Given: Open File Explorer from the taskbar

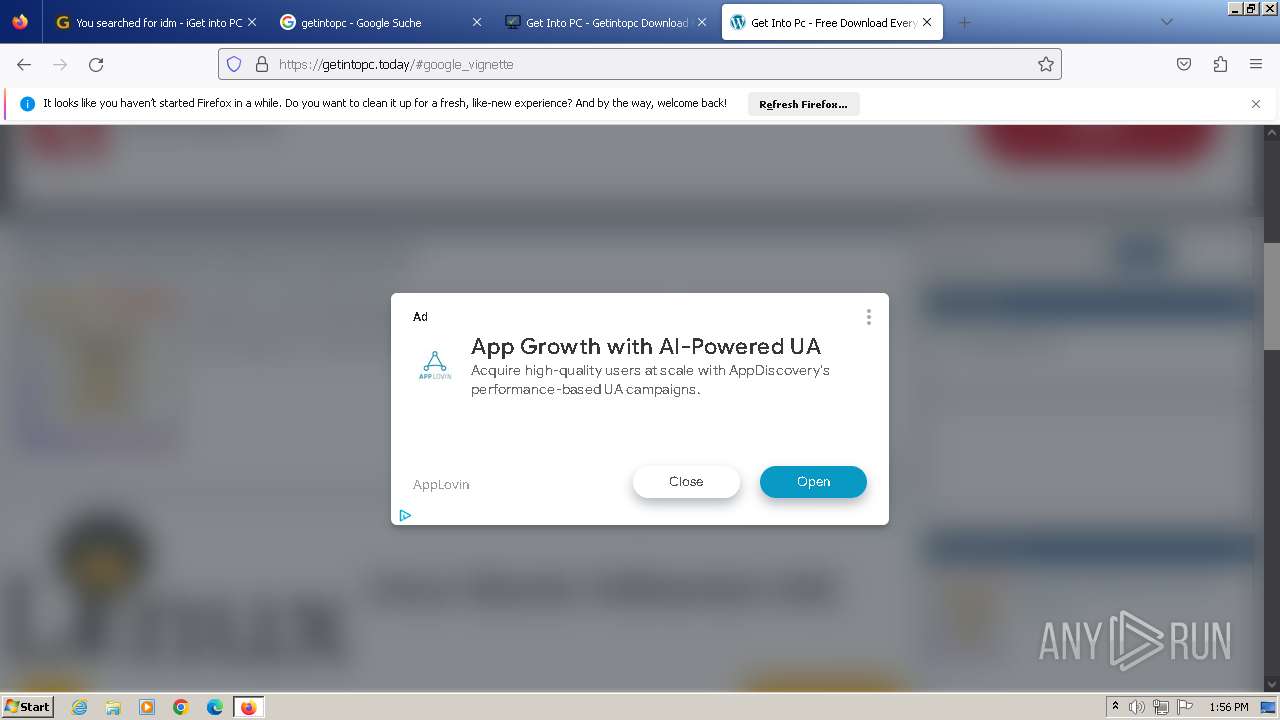Looking at the screenshot, I should [113, 707].
